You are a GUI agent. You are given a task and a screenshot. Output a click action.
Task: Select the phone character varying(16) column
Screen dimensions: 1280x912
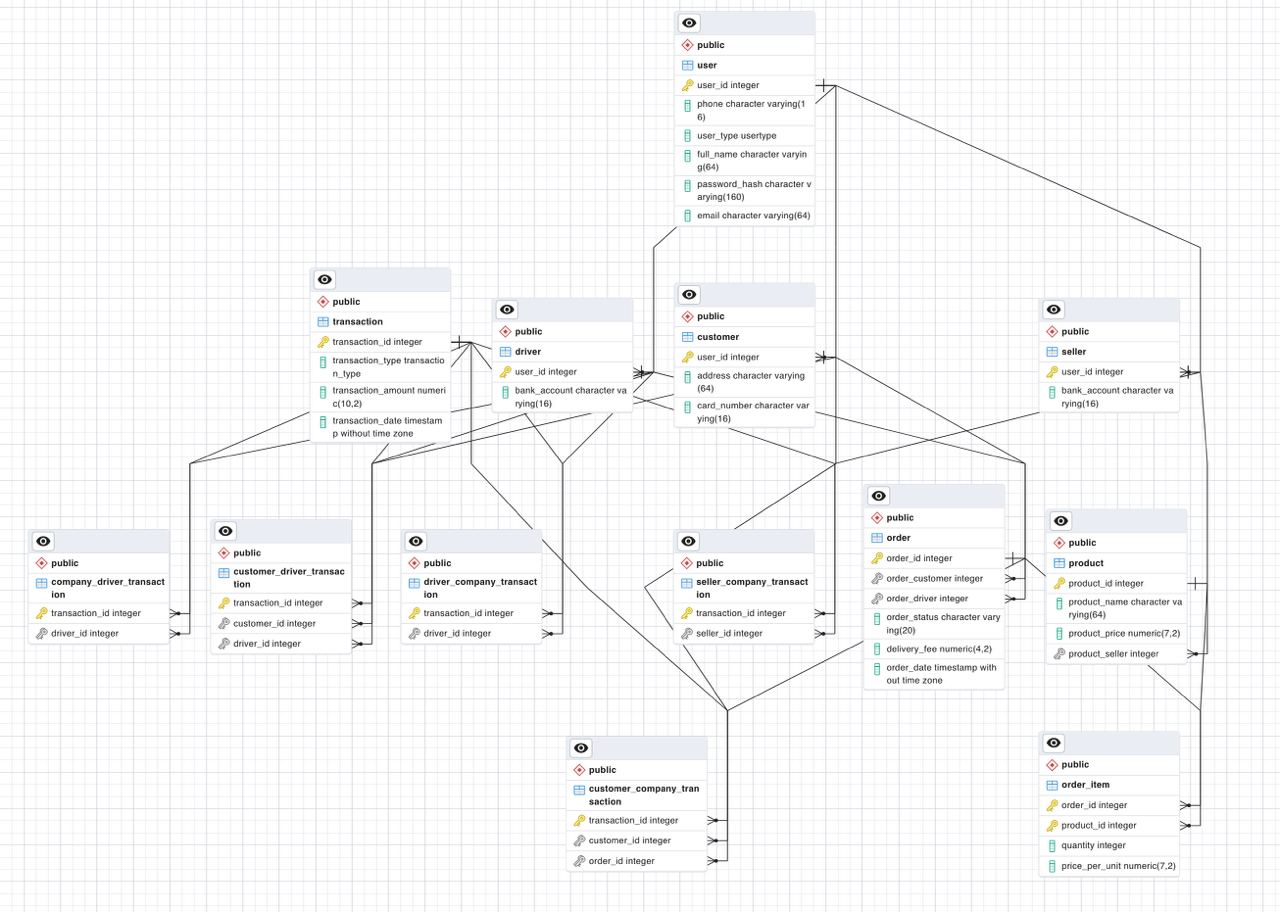point(745,110)
